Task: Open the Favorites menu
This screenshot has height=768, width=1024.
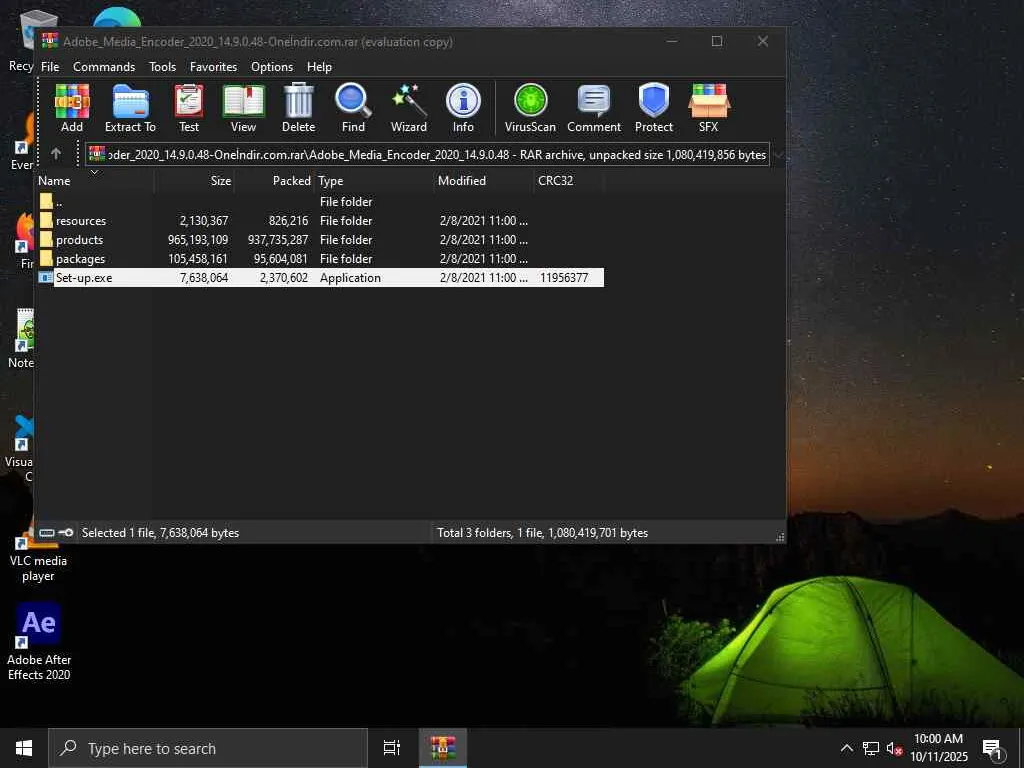Action: tap(214, 67)
